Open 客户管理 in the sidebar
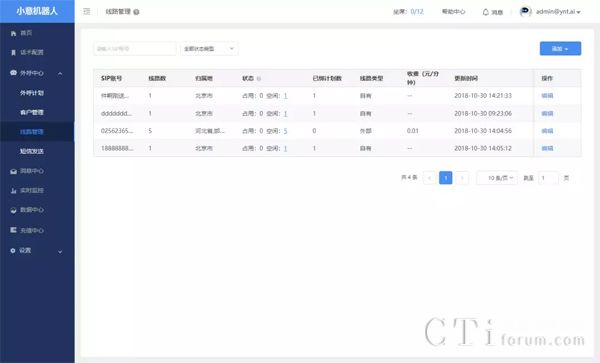The image size is (600, 363). [x=32, y=112]
